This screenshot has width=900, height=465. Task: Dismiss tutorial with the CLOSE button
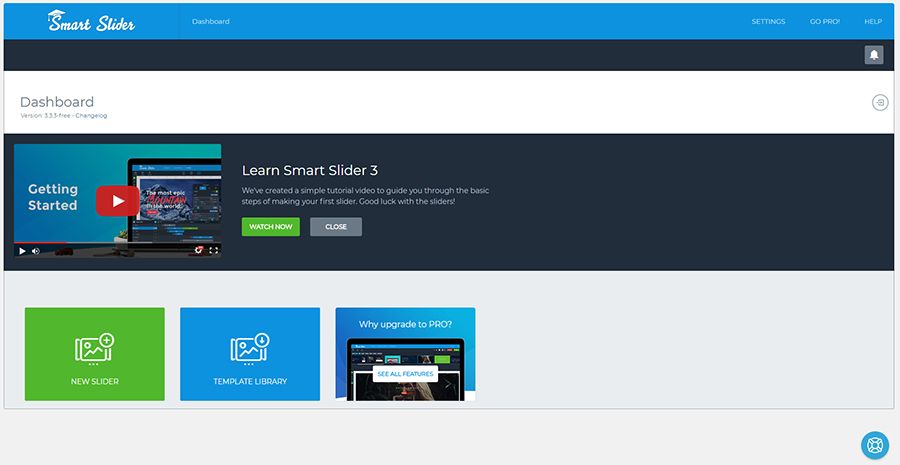coord(336,227)
